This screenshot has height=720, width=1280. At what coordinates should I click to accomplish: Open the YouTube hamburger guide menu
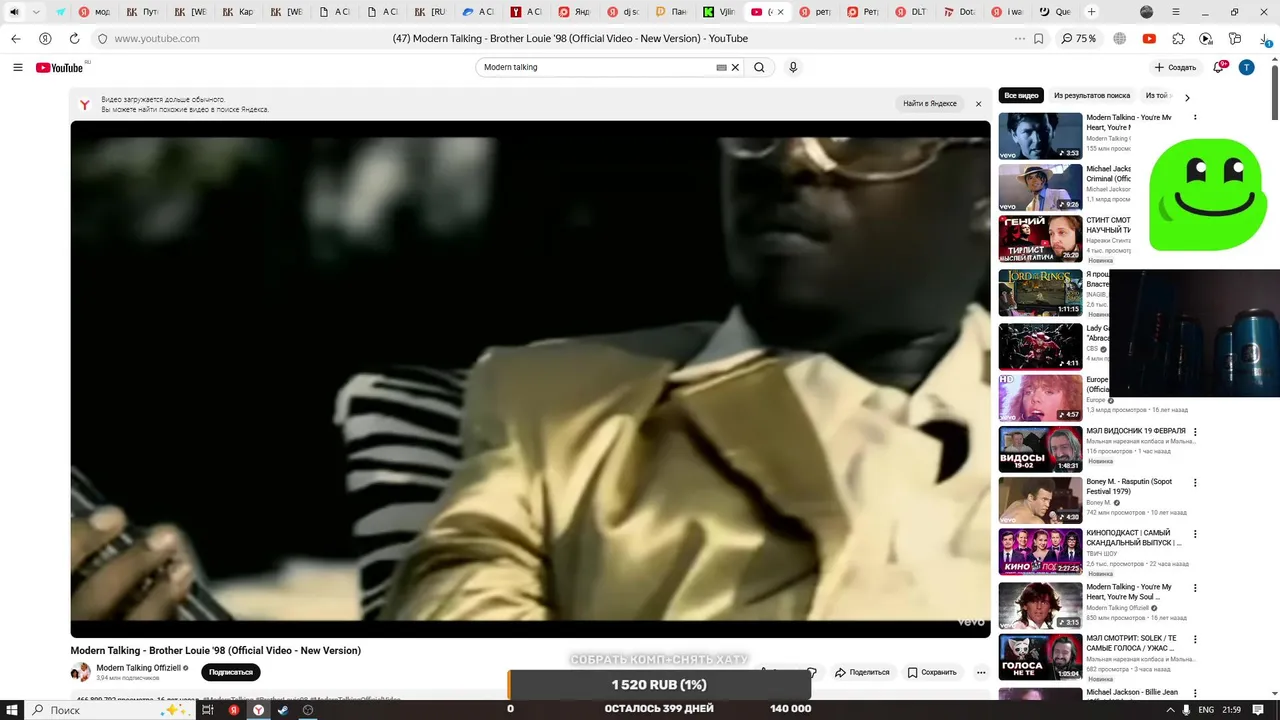click(x=18, y=67)
